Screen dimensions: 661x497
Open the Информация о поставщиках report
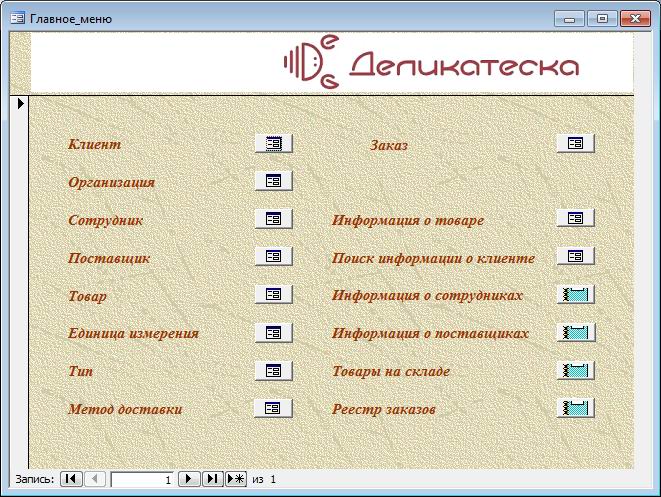point(575,332)
